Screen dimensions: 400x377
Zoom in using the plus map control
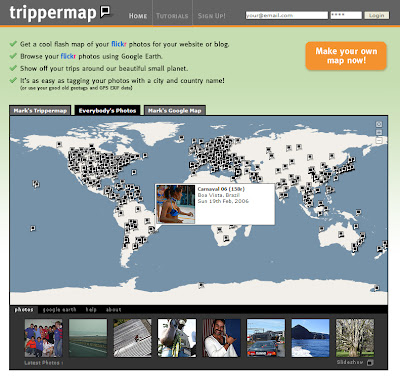(x=379, y=132)
